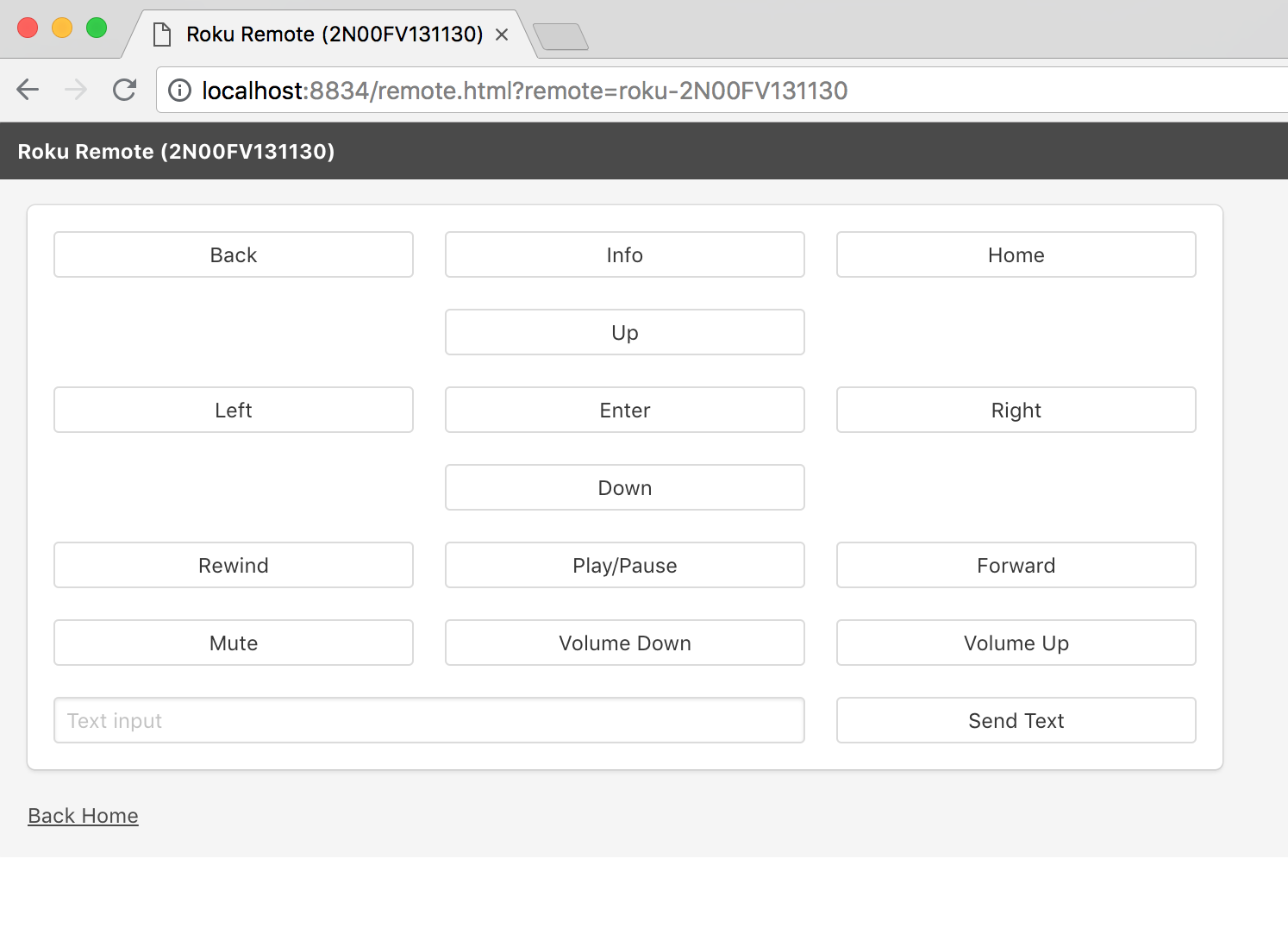Close the browser window with the red button
Screen dimensions: 1288x928
pos(28,28)
